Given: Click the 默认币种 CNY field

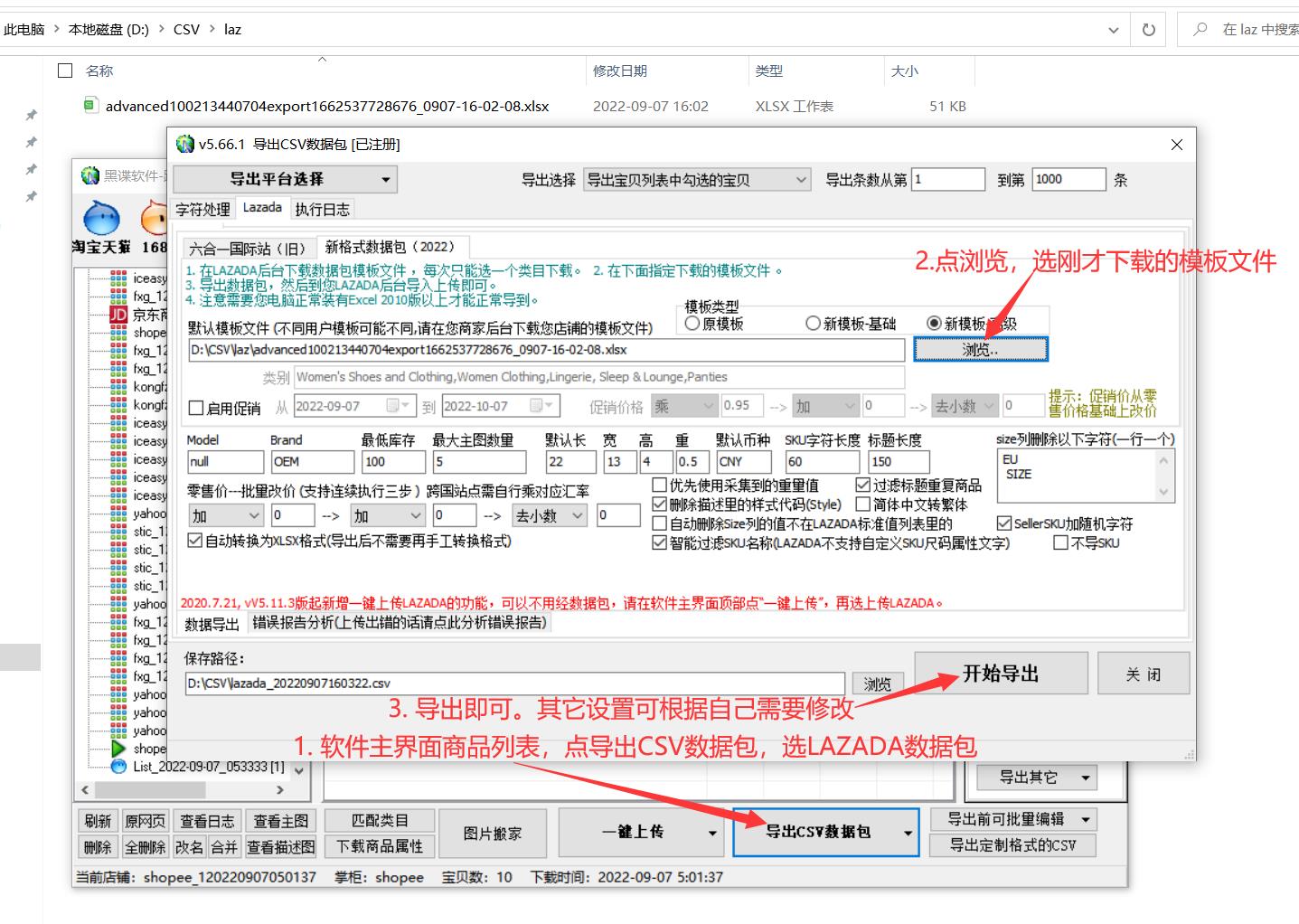Looking at the screenshot, I should (x=743, y=462).
